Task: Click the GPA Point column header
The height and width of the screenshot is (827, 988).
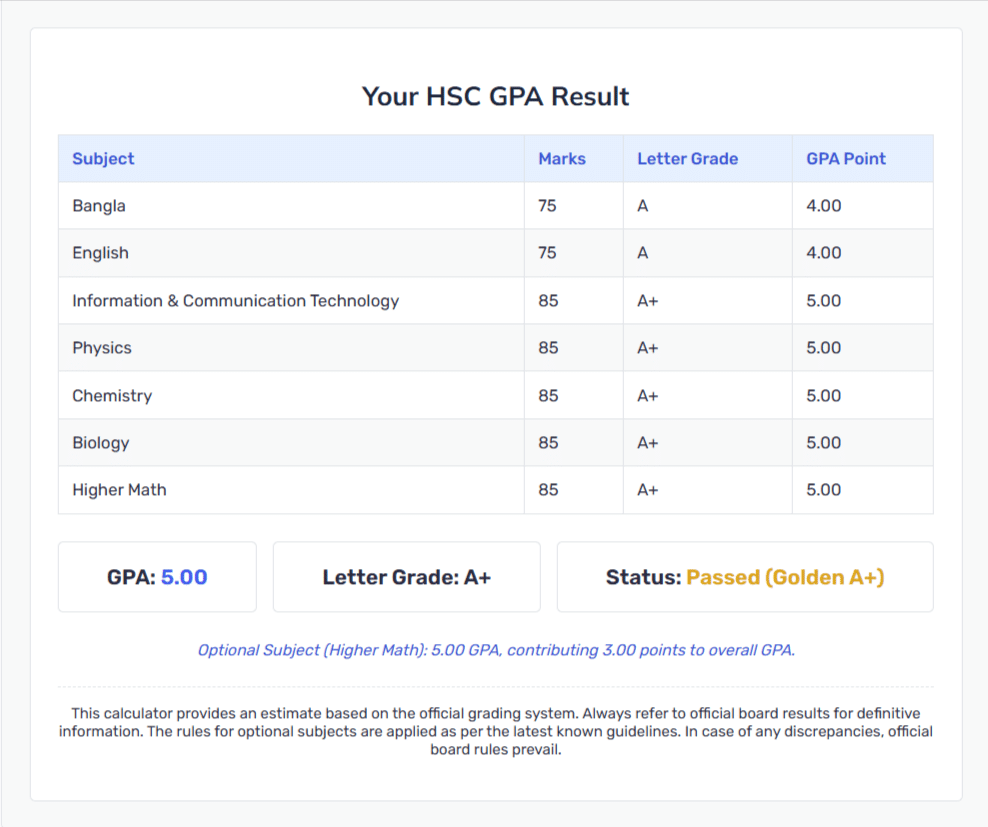Action: [x=863, y=158]
